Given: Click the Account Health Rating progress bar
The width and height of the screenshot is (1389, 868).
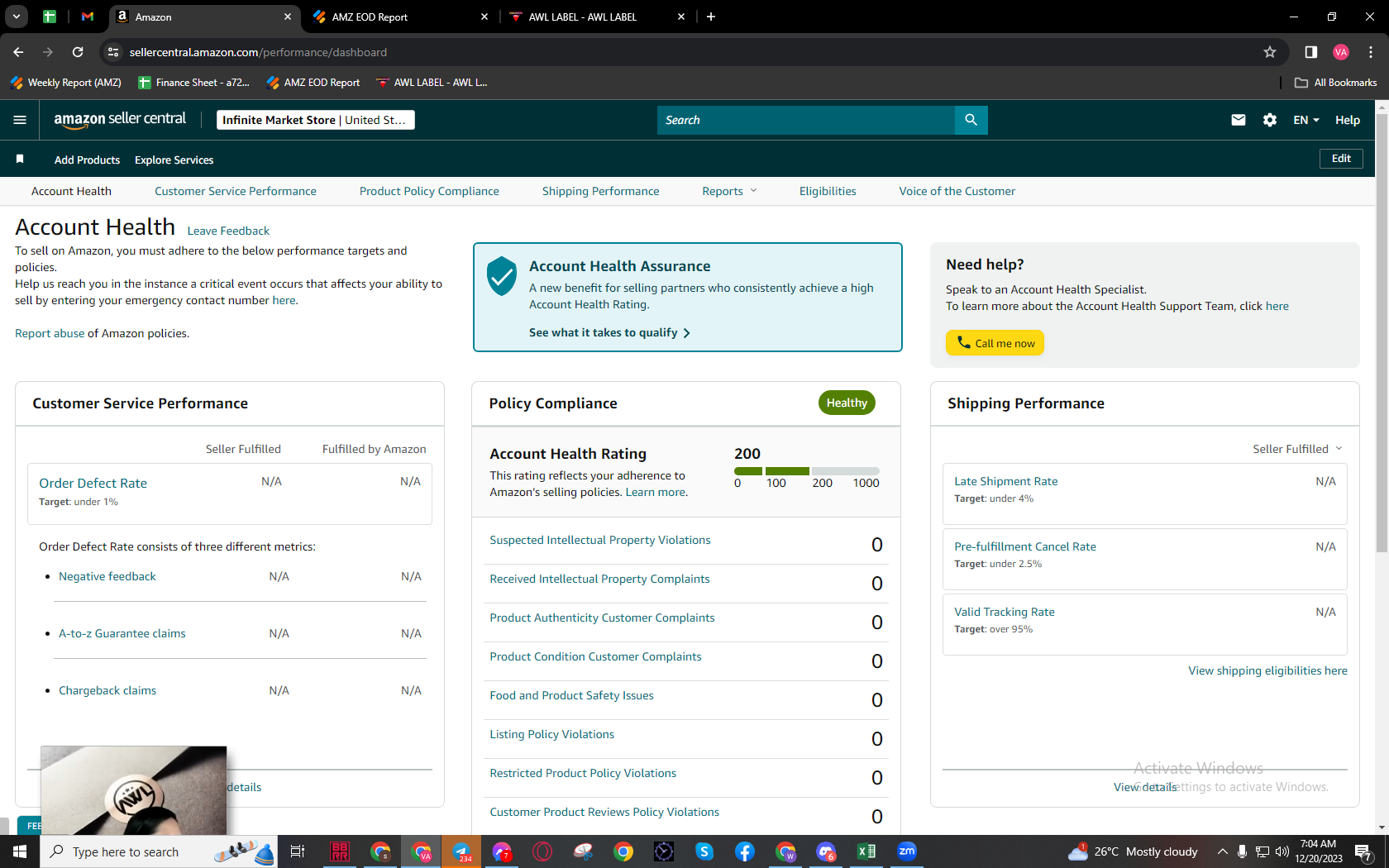Looking at the screenshot, I should (807, 471).
